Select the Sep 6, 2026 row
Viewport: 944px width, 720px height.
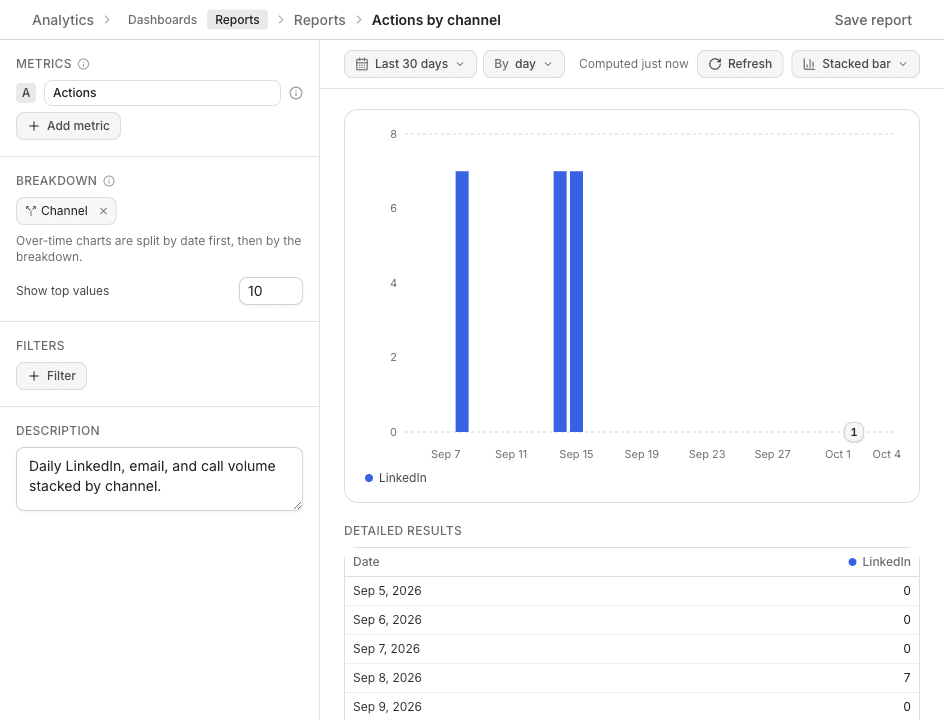pyautogui.click(x=632, y=619)
